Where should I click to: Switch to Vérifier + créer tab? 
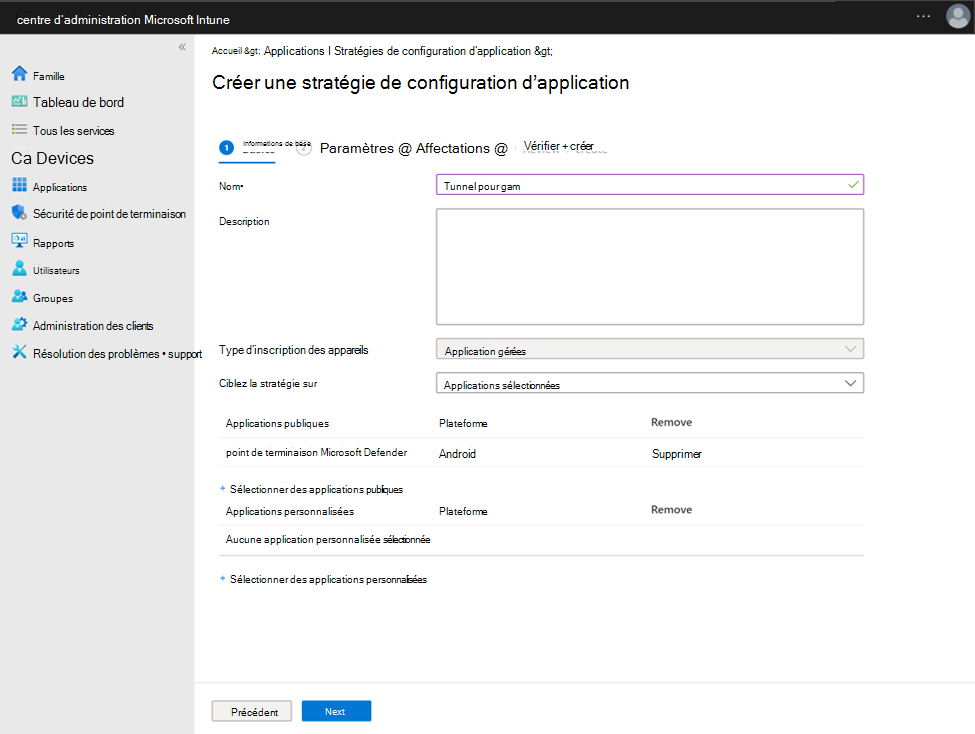point(558,146)
